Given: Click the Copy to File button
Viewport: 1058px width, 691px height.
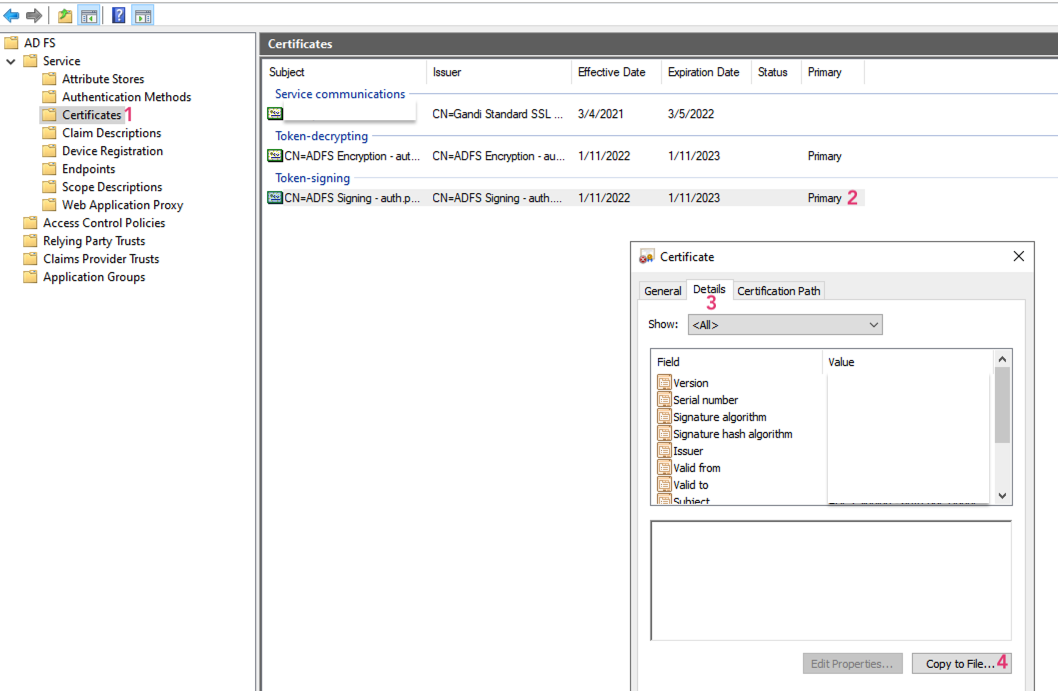Looking at the screenshot, I should 960,663.
